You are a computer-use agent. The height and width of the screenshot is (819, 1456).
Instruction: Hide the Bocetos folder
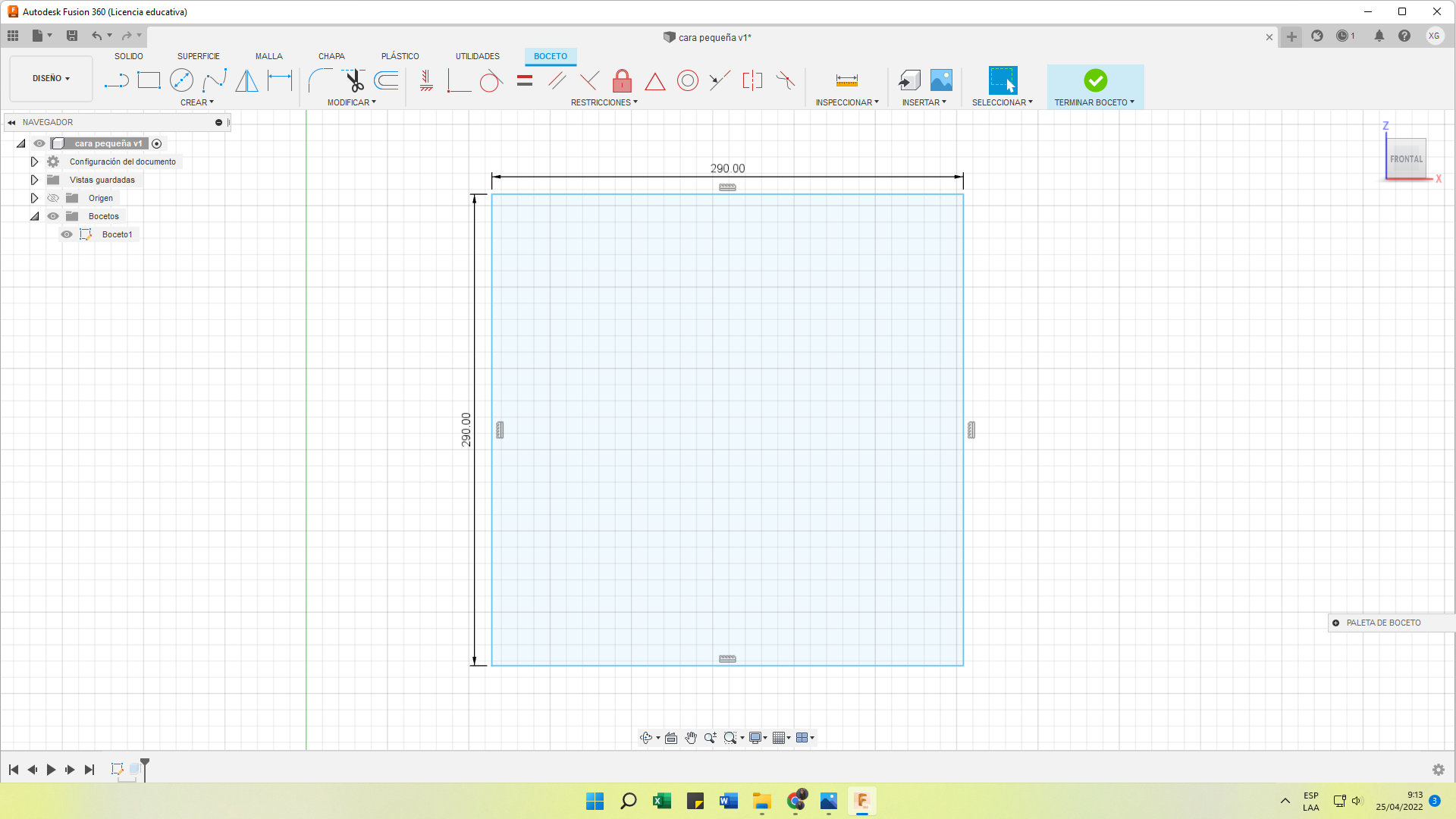click(x=53, y=216)
